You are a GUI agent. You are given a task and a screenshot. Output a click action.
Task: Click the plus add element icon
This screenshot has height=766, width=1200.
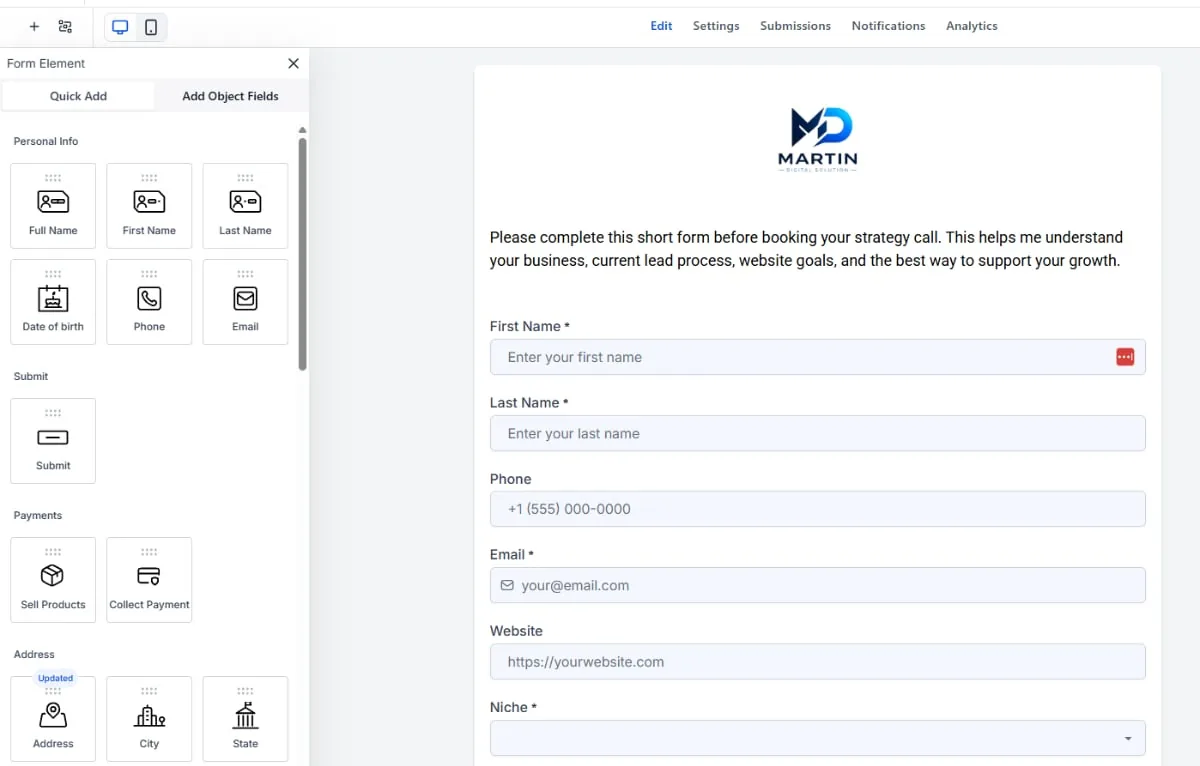(34, 27)
